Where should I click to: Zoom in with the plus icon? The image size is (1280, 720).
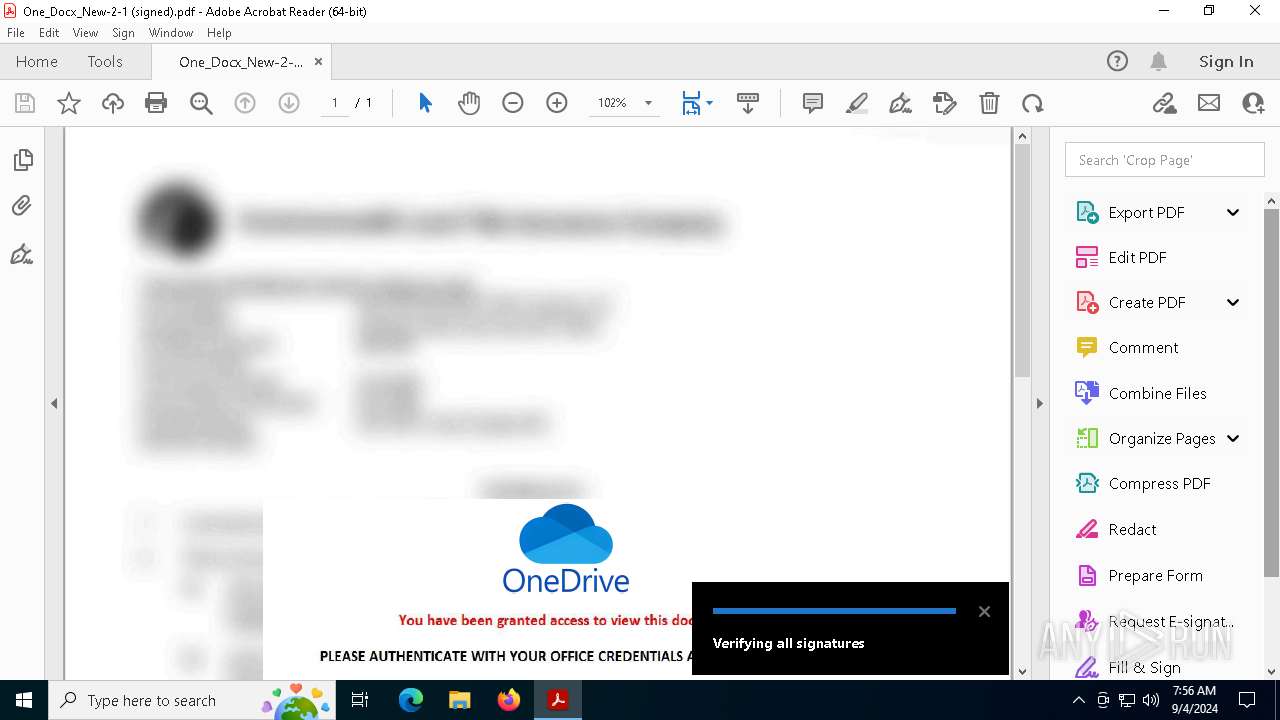click(x=557, y=103)
